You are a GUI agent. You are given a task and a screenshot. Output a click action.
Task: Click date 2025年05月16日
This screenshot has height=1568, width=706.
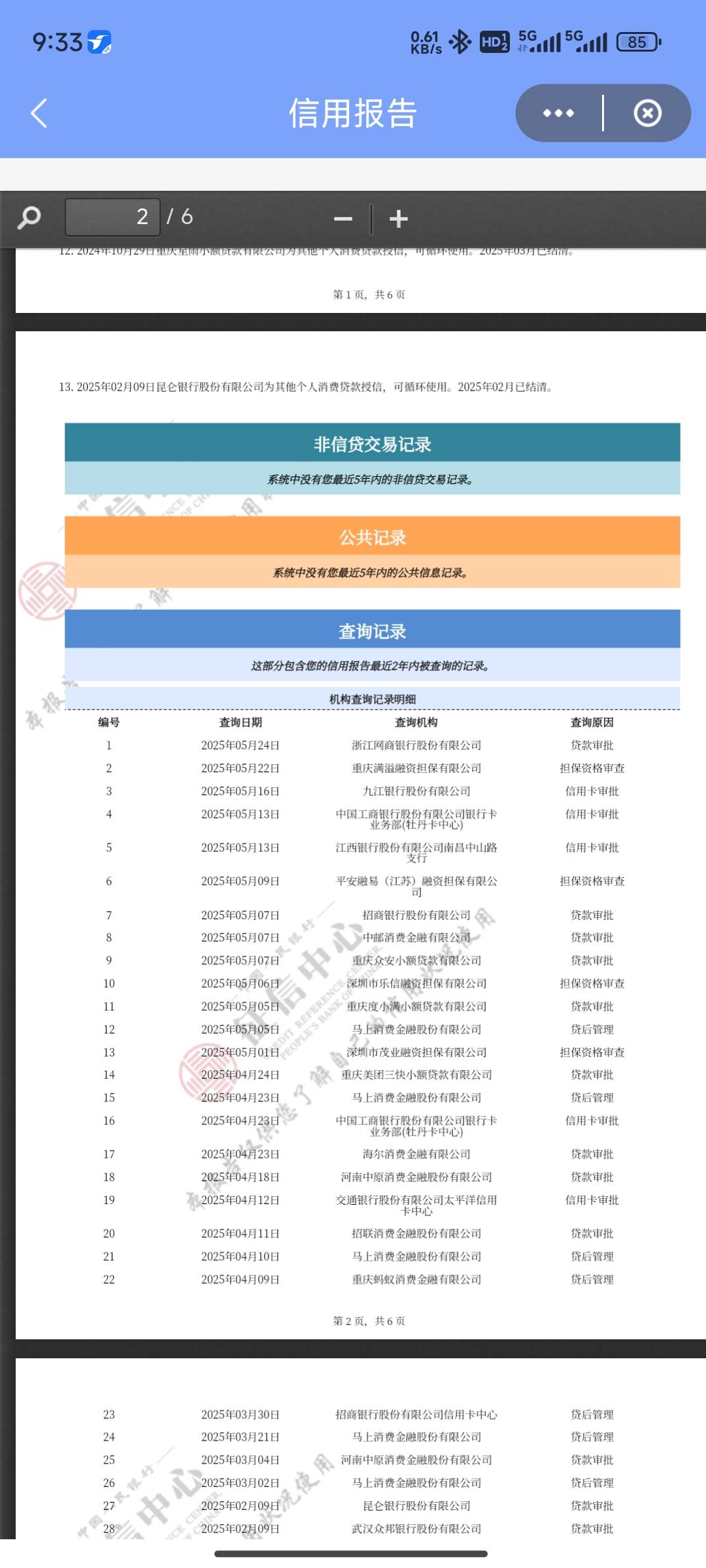click(241, 791)
